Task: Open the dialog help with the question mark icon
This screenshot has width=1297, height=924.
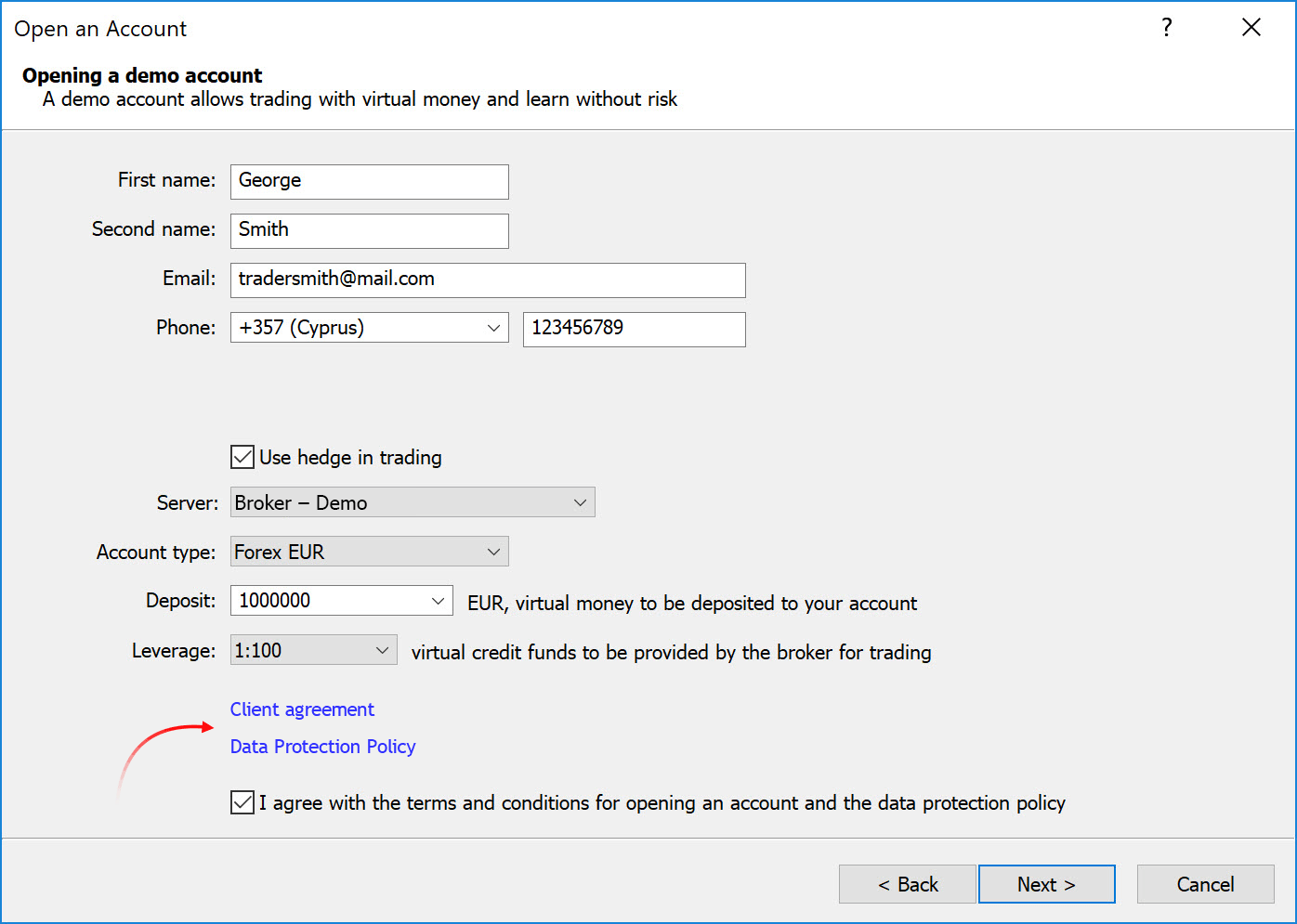Action: [x=1166, y=28]
